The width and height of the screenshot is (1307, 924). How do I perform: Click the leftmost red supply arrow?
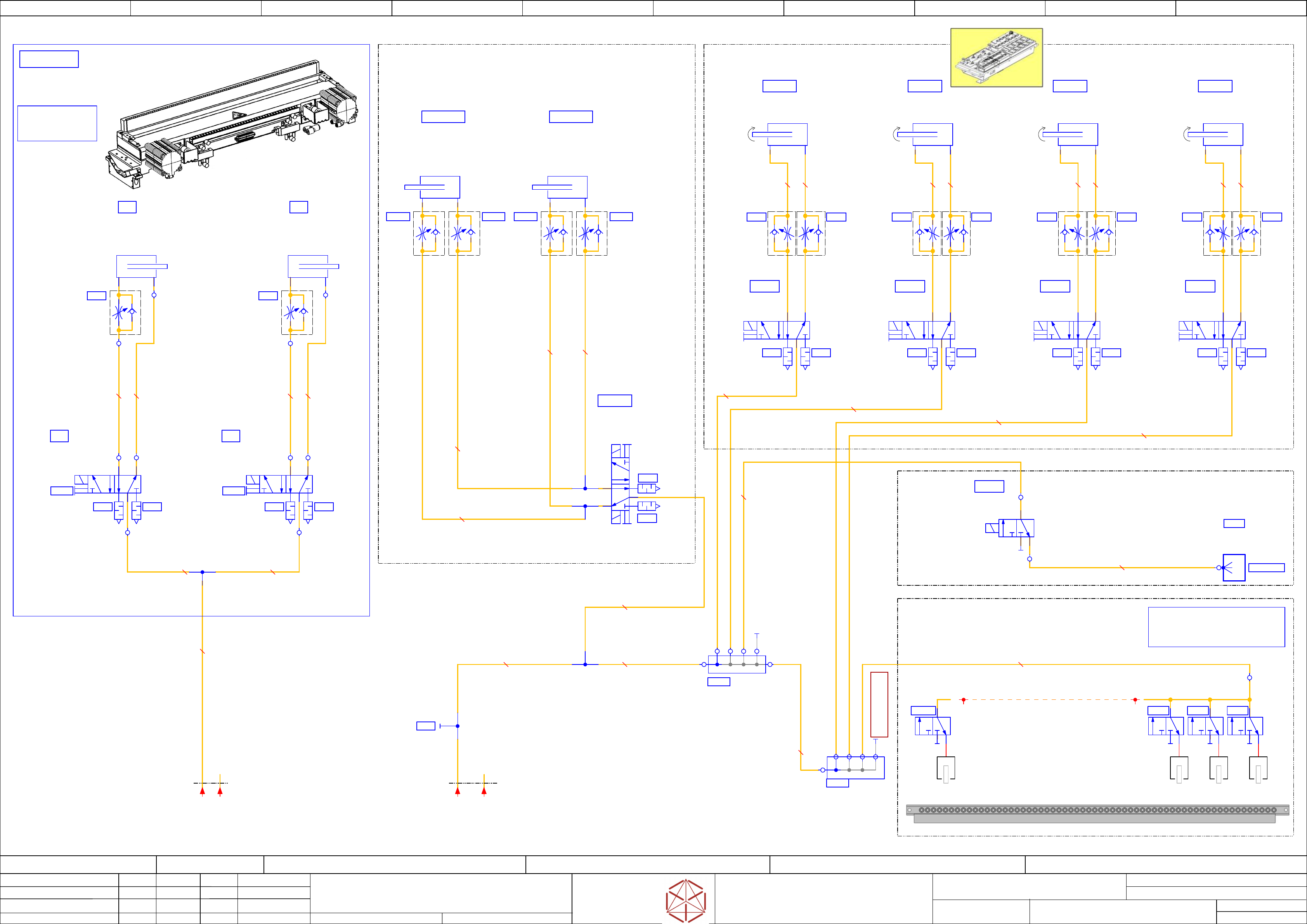tap(202, 790)
